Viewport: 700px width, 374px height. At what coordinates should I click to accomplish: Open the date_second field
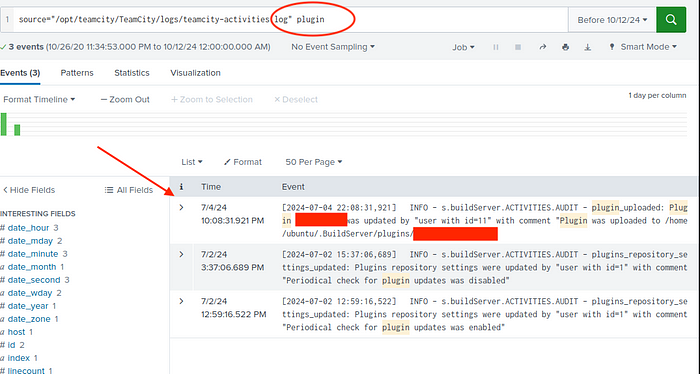(x=33, y=280)
